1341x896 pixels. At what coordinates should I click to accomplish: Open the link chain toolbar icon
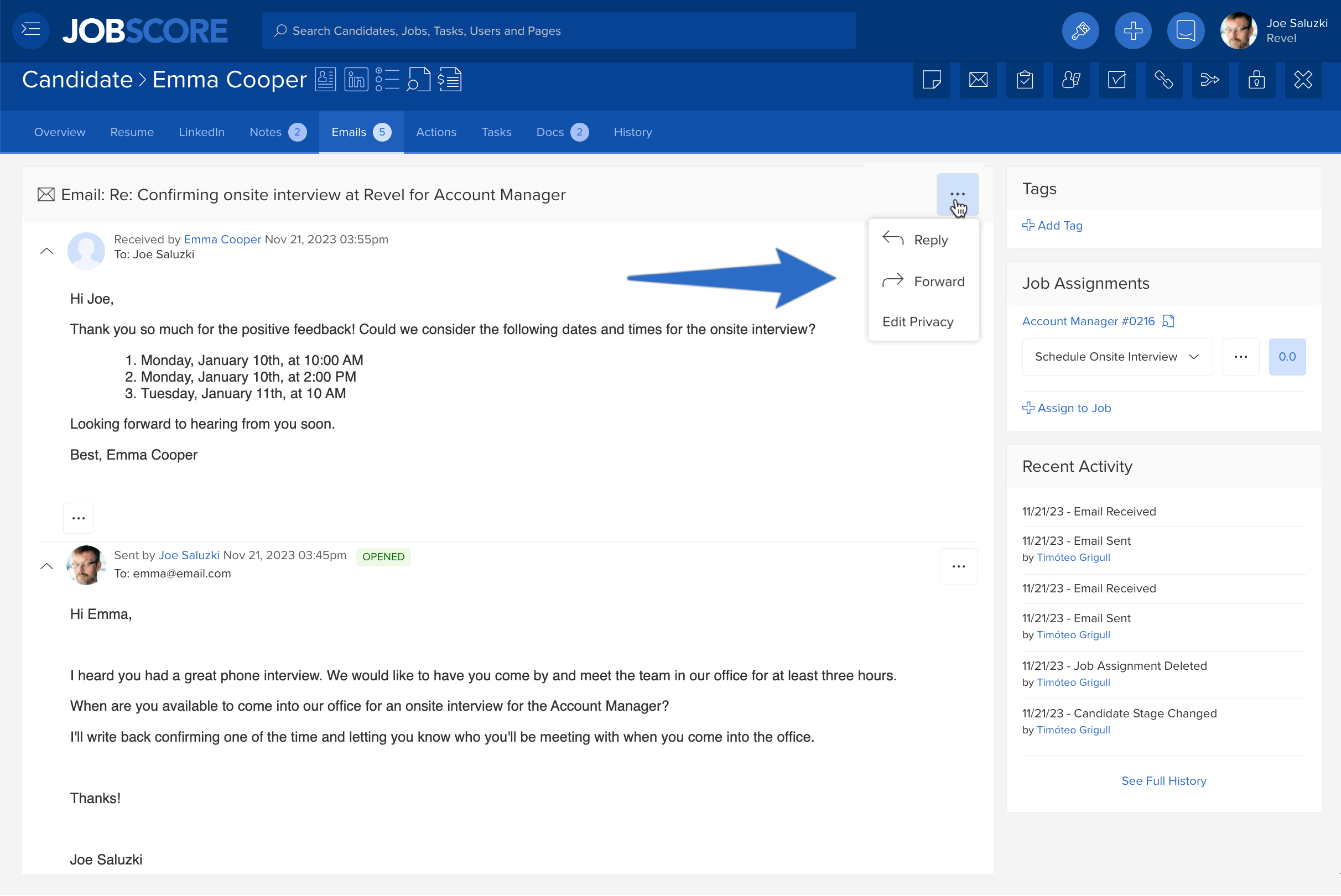[x=1164, y=80]
